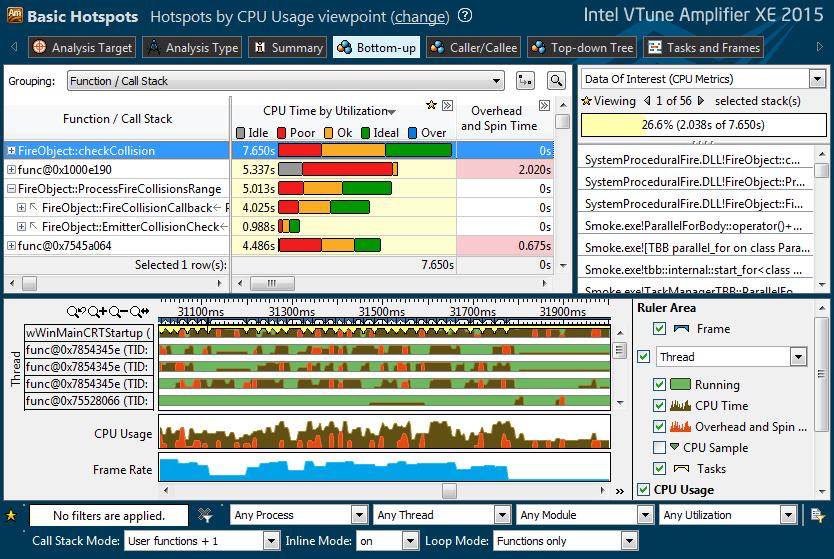Image resolution: width=834 pixels, height=559 pixels.
Task: Expand the FireObject::FireCollisionCallback row
Action: (x=21, y=207)
